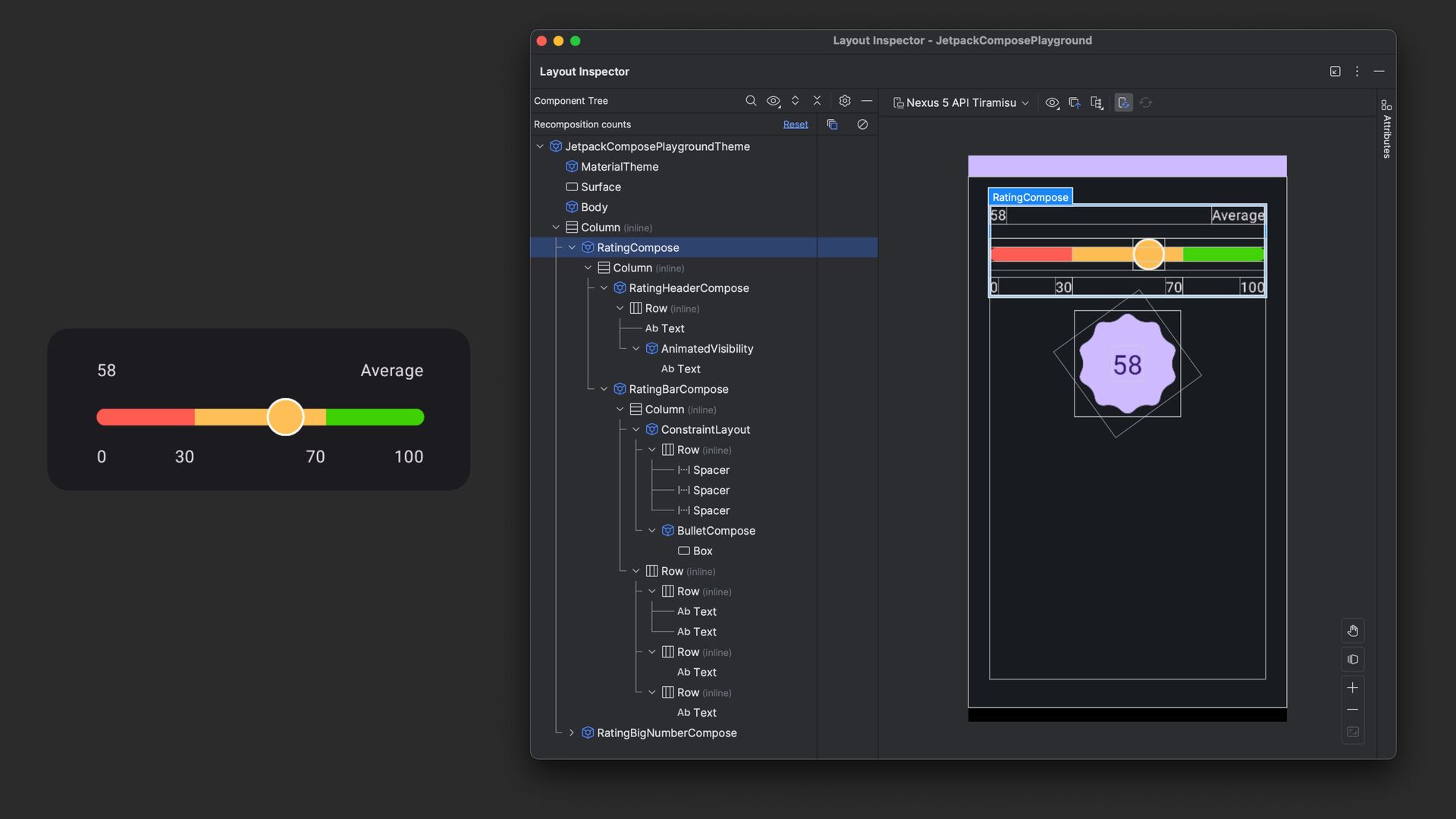1456x819 pixels.
Task: Toggle 3D mode layers icon
Action: pyautogui.click(x=1353, y=660)
